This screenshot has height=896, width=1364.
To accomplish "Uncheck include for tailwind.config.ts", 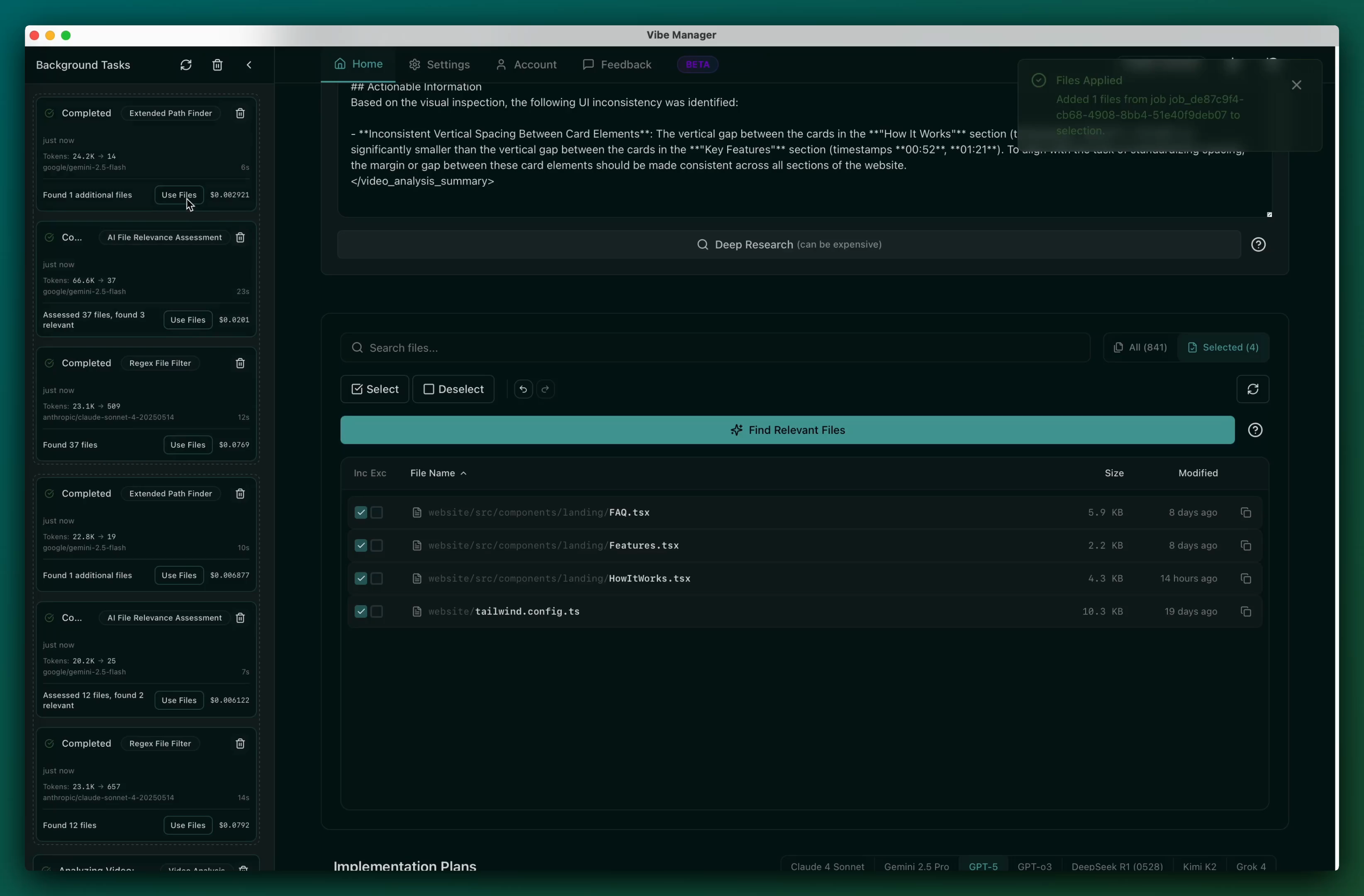I will (360, 612).
